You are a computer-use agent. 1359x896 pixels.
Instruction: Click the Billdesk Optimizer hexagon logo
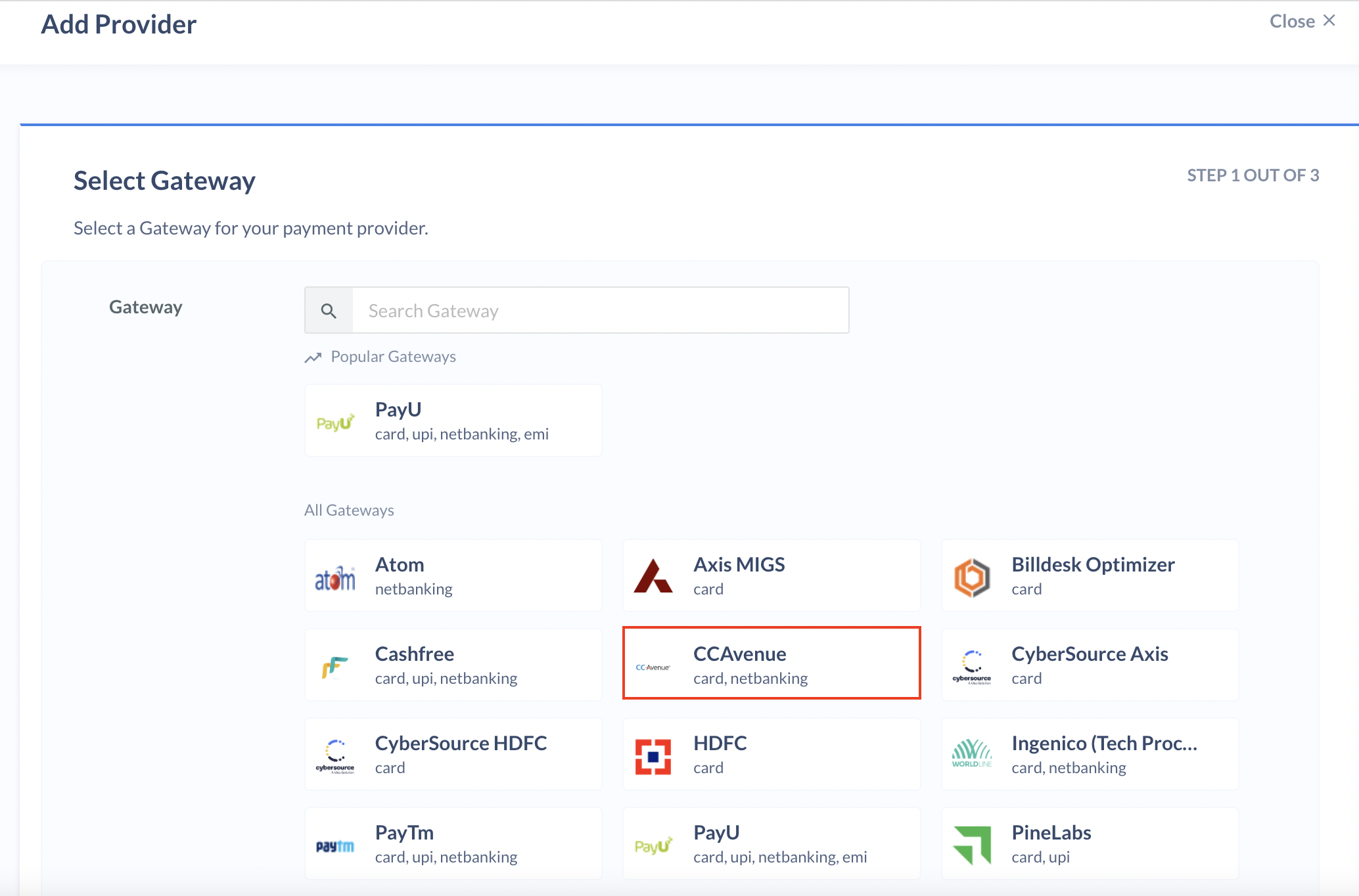pyautogui.click(x=972, y=577)
